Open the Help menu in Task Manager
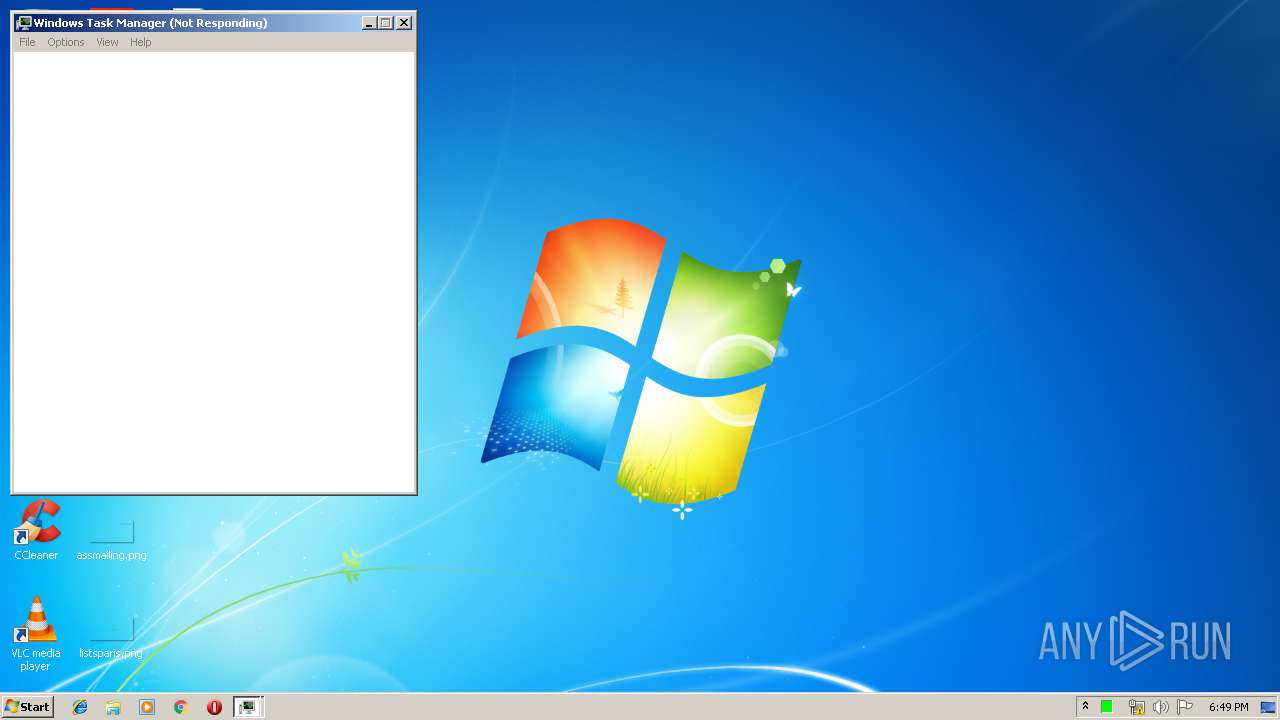The image size is (1280, 720). 140,42
